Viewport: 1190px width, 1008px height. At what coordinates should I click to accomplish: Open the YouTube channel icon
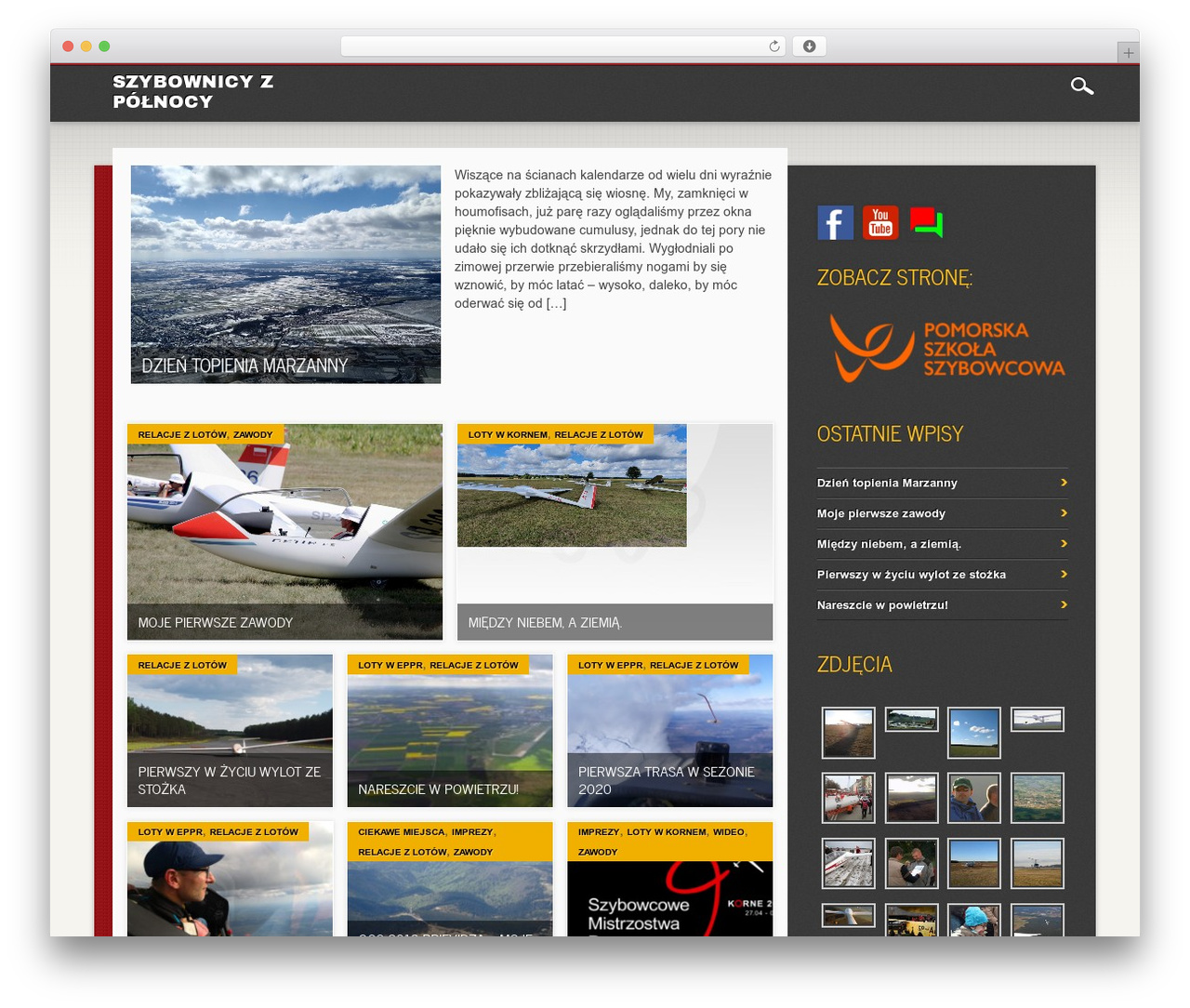pyautogui.click(x=880, y=223)
